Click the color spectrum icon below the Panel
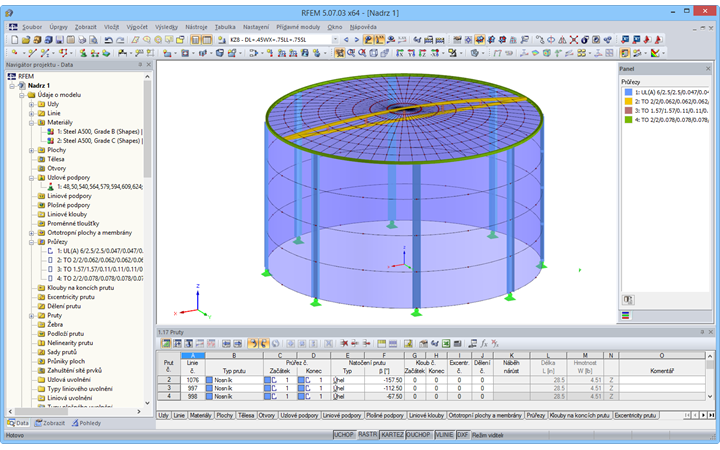This screenshot has width=720, height=450. click(x=625, y=315)
